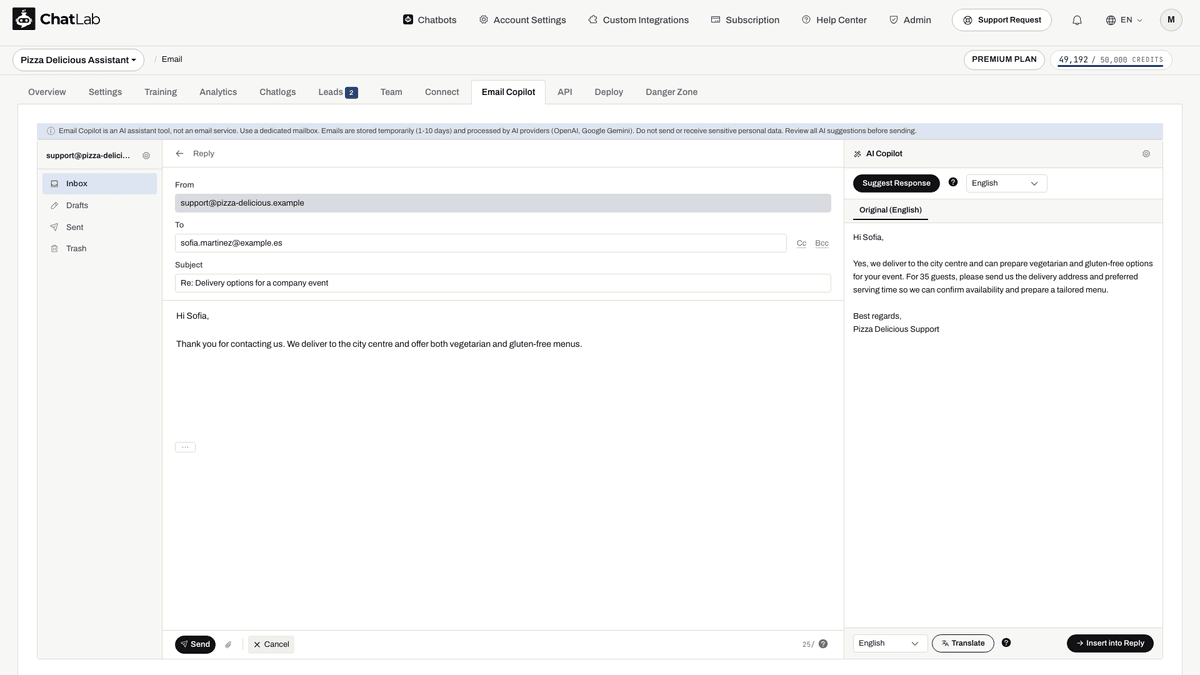Image resolution: width=1200 pixels, height=675 pixels.
Task: Switch to the Leads tab
Action: tap(338, 92)
